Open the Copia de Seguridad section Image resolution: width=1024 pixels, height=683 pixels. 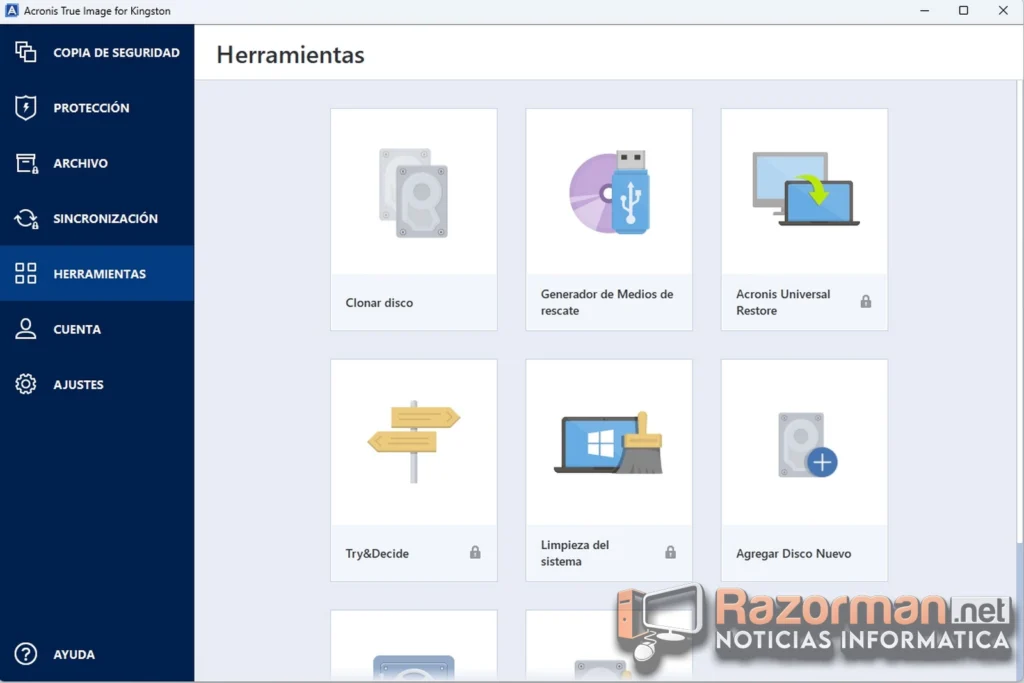tap(116, 53)
